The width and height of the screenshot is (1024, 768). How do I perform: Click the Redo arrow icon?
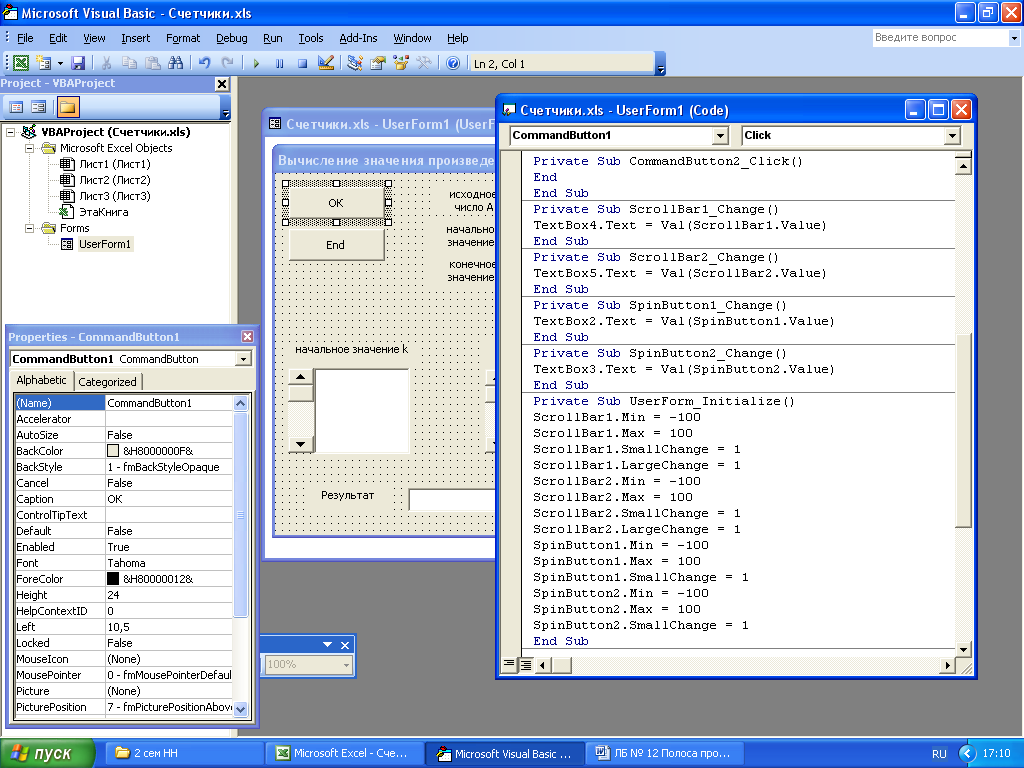coord(227,63)
